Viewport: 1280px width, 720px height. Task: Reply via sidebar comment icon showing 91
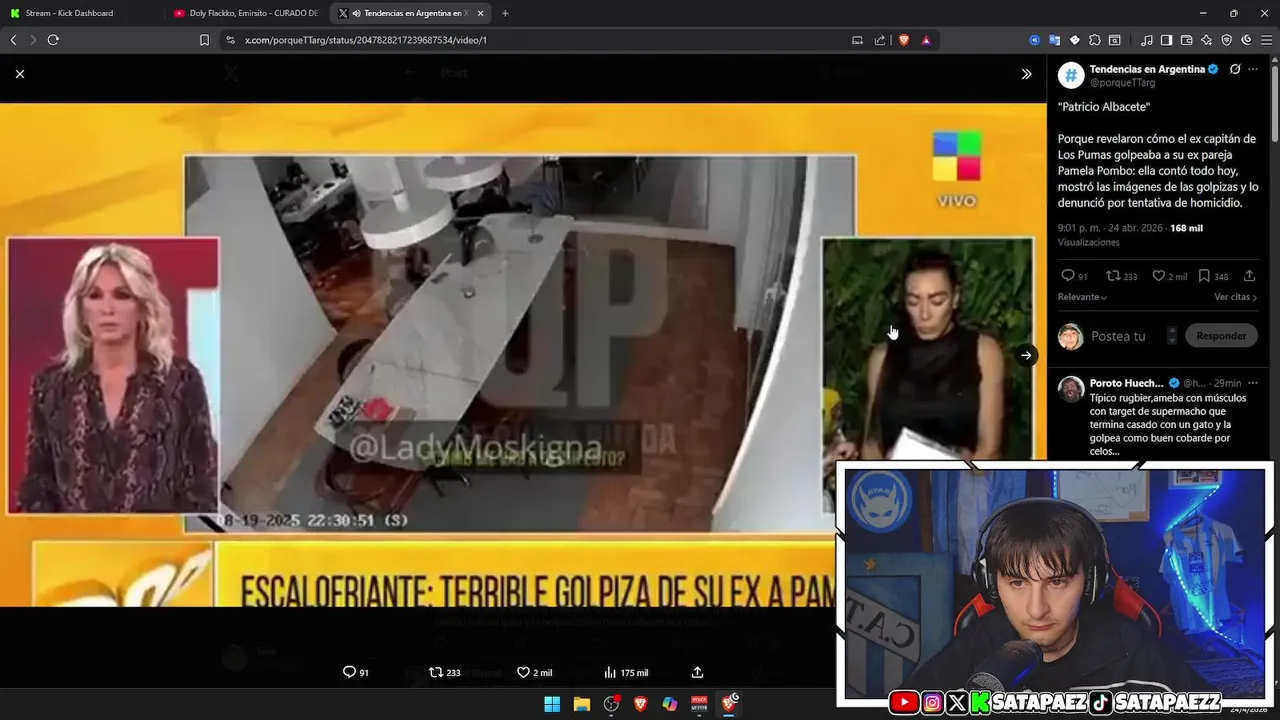[1074, 276]
